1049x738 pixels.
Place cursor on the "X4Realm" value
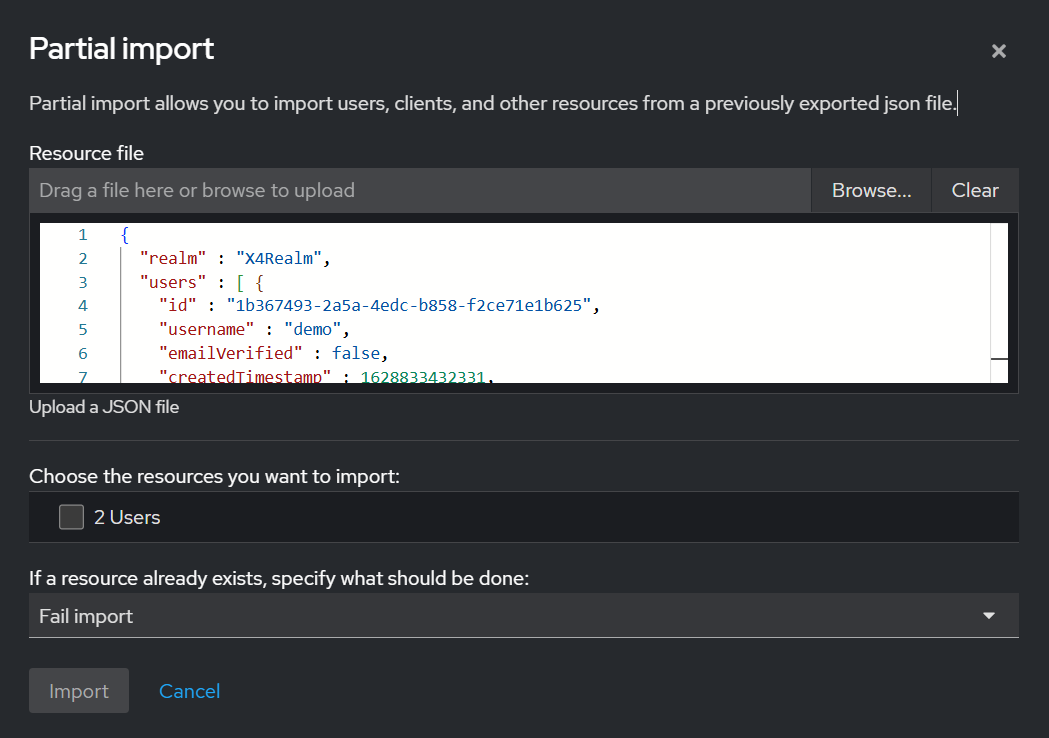[x=278, y=259]
